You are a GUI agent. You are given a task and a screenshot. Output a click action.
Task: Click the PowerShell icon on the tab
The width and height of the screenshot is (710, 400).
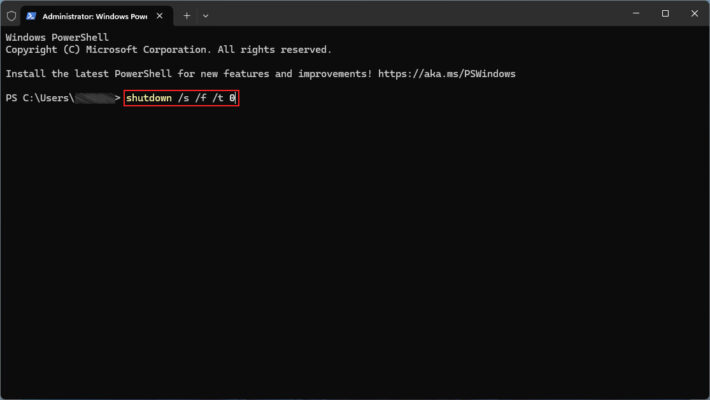(32, 15)
